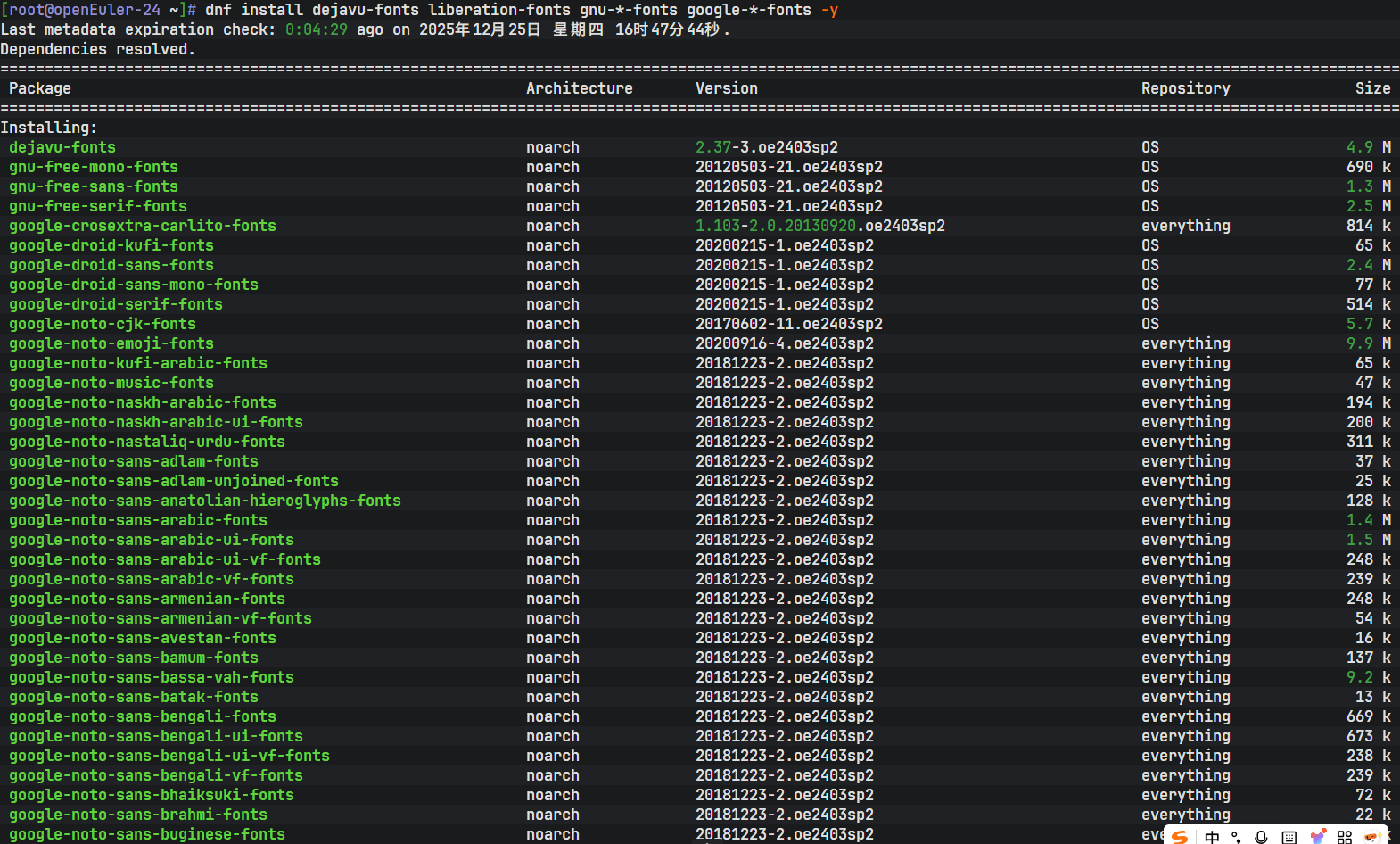Click the google-noto-emoji-fonts entry

111,343
